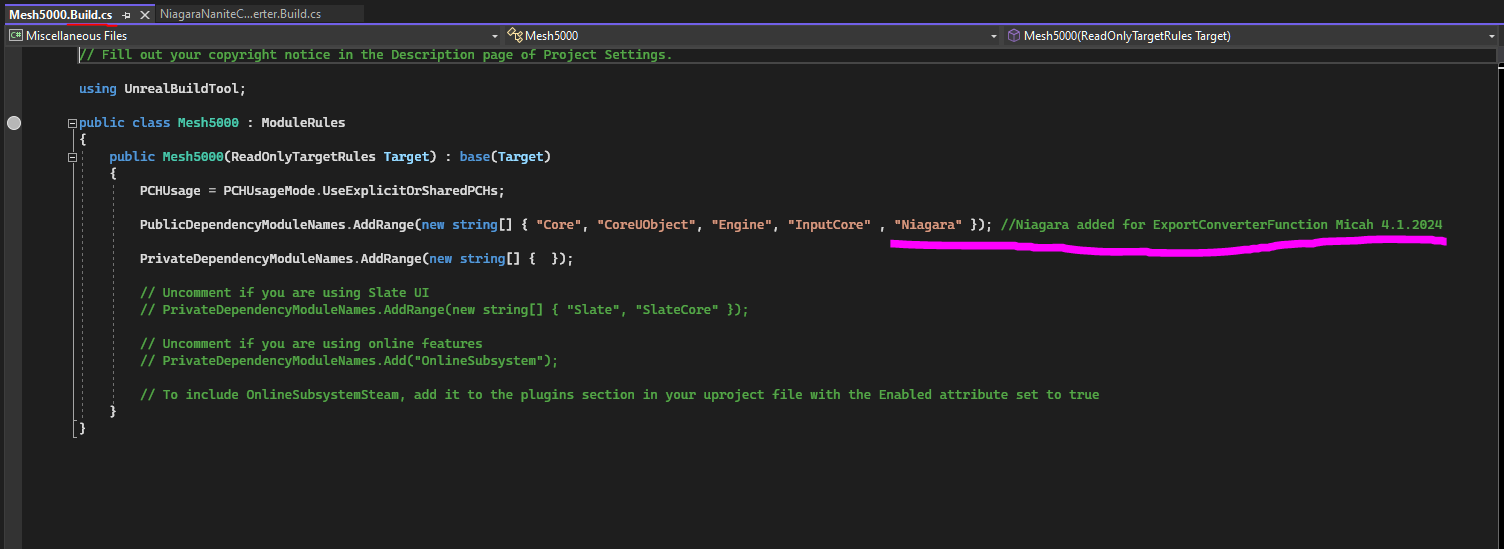Viewport: 1504px width, 549px height.
Task: Switch to the NiagaraNaniteC...erter.Build.cs tab
Action: coord(245,15)
